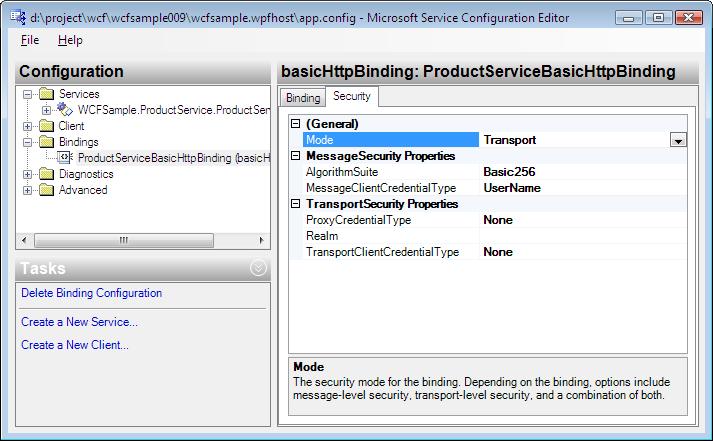The image size is (713, 441).
Task: Click the Diagnostics folder icon
Action: pos(46,174)
